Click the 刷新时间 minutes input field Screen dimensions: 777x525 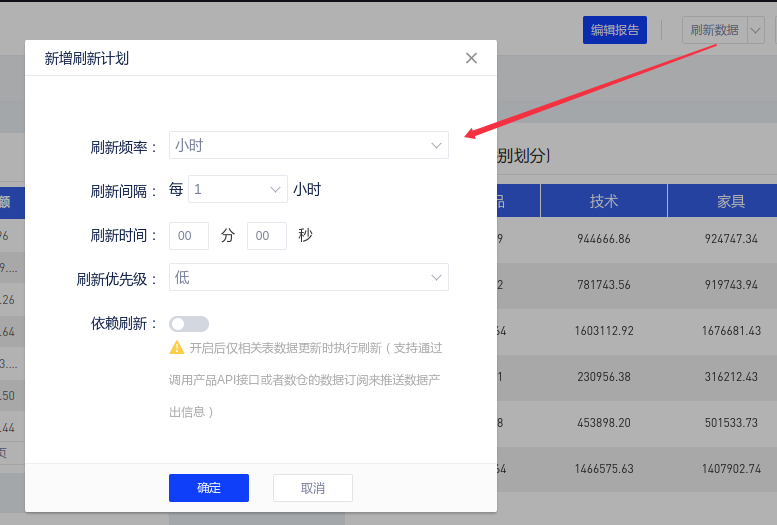coord(189,235)
